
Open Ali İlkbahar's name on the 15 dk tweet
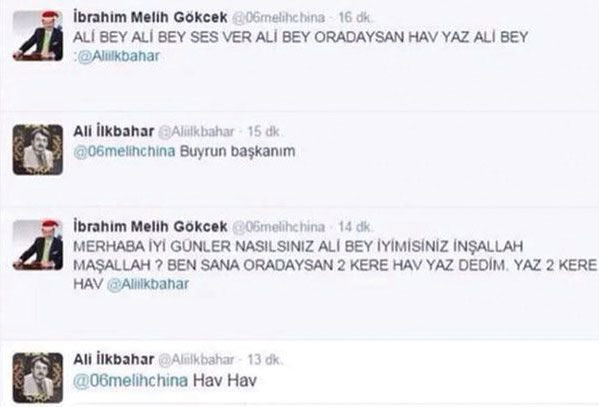click(x=114, y=131)
